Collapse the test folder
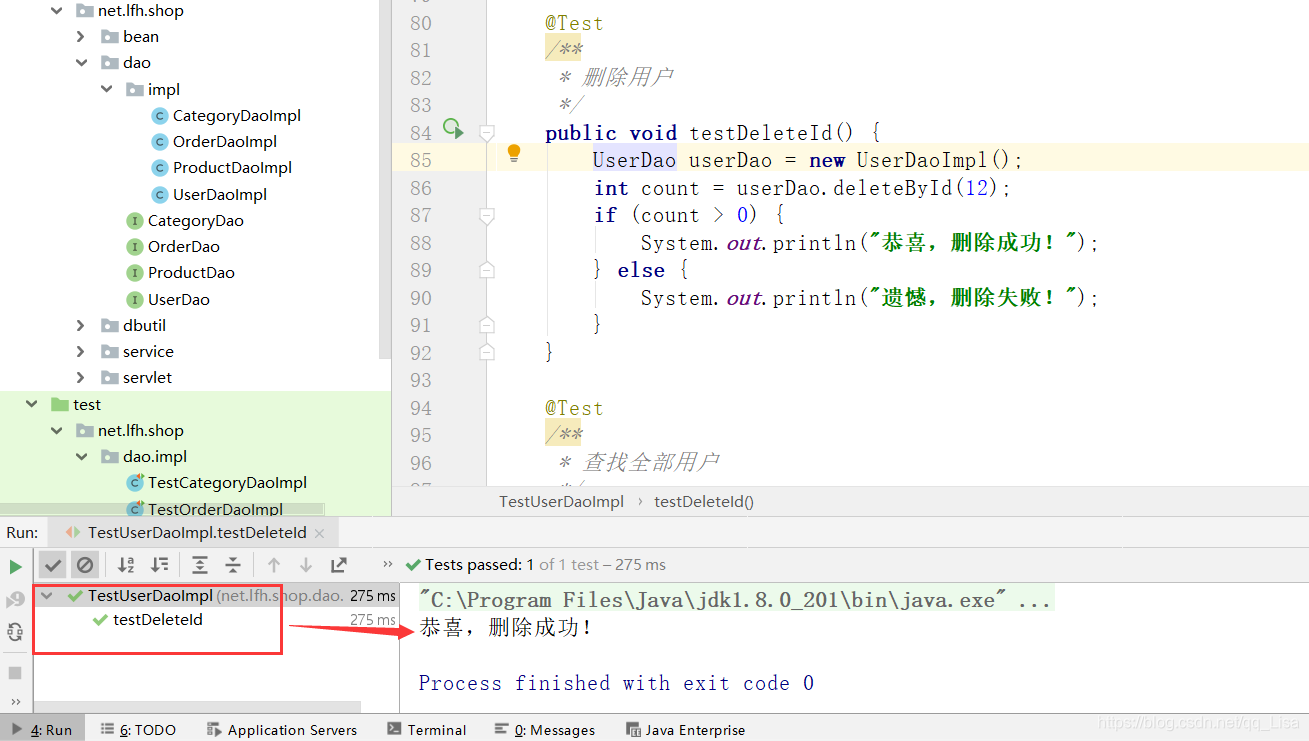This screenshot has width=1309, height=741. coord(32,404)
